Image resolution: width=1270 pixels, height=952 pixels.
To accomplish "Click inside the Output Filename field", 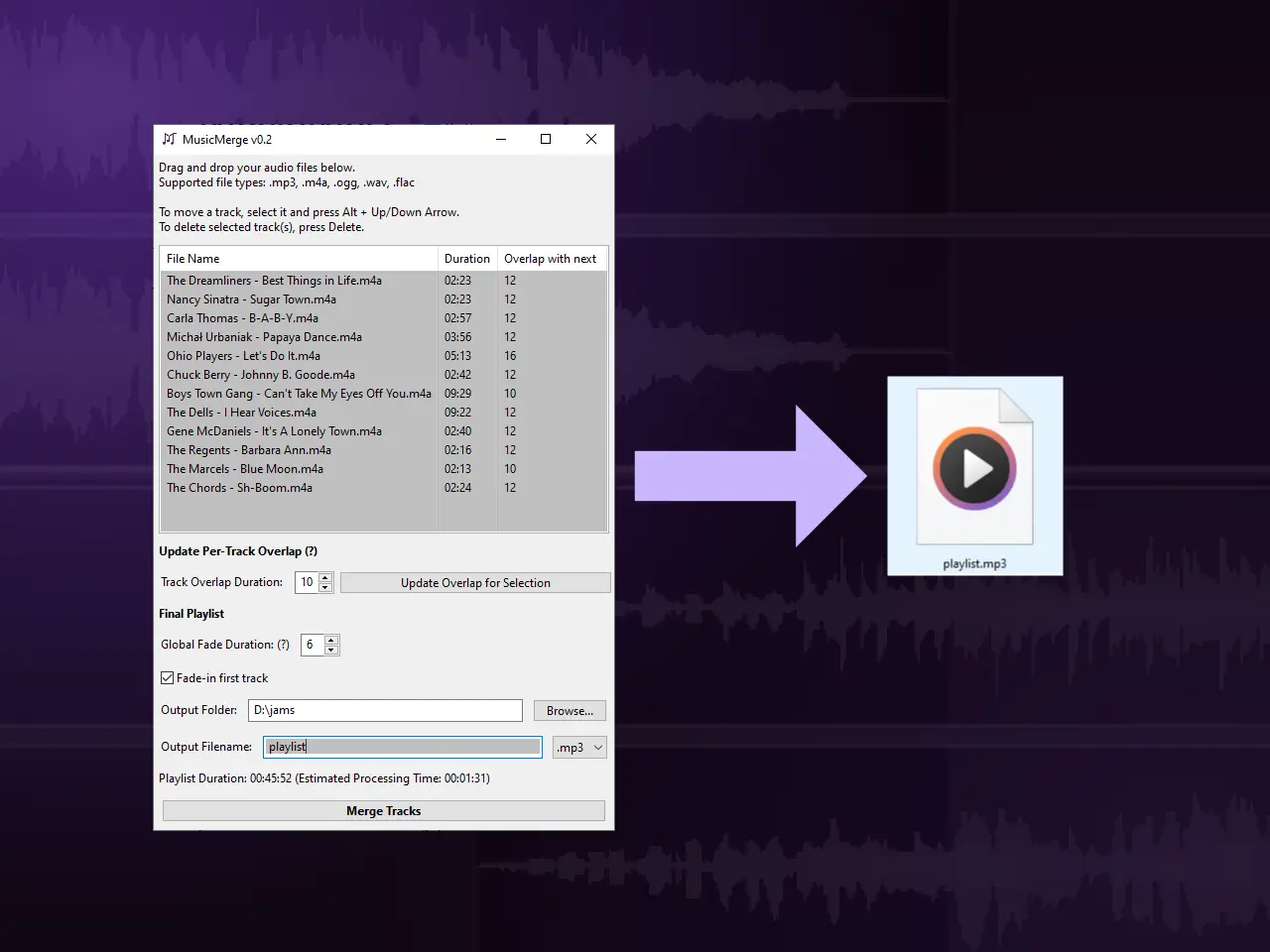I will pyautogui.click(x=402, y=746).
